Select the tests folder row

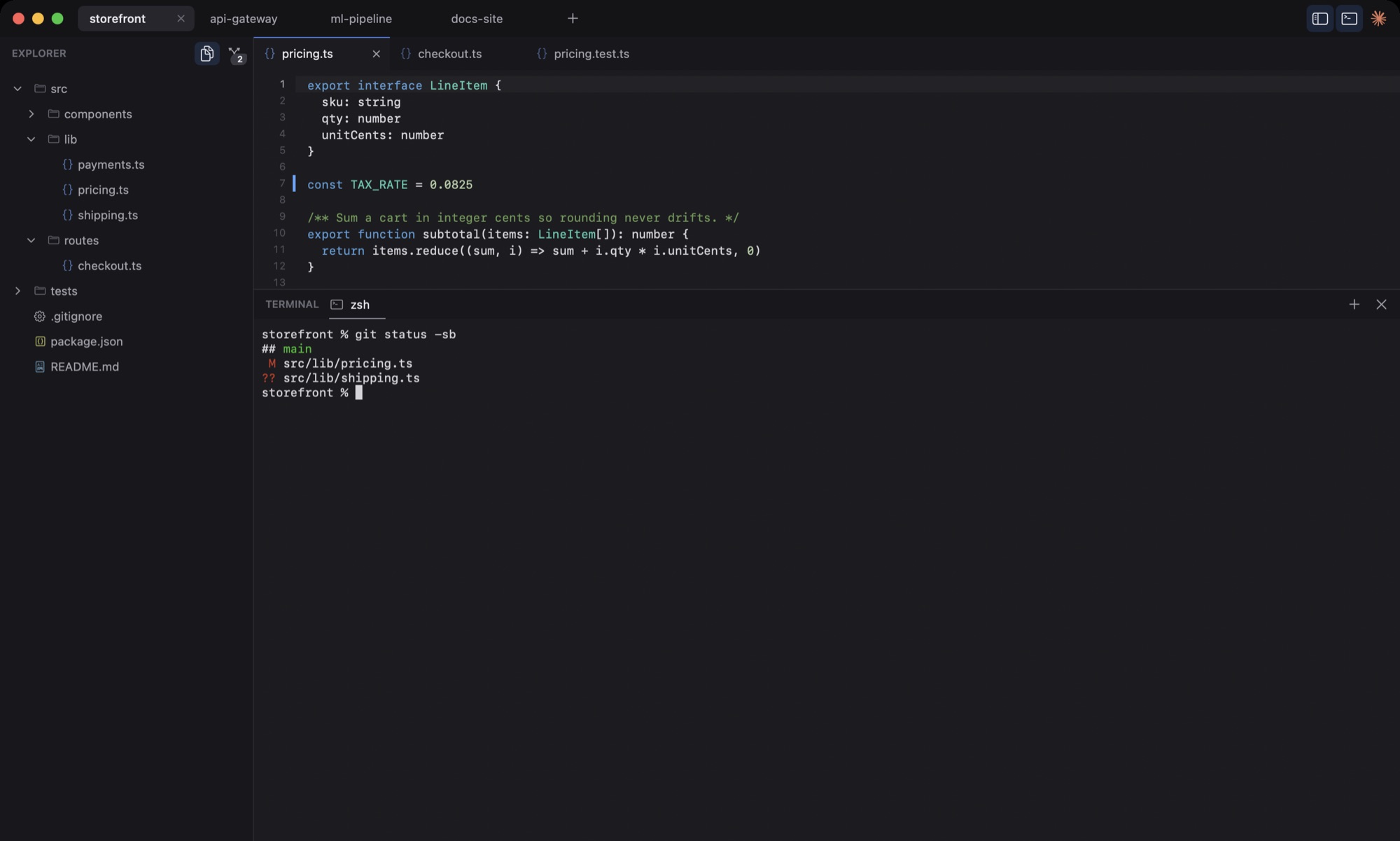[126, 291]
